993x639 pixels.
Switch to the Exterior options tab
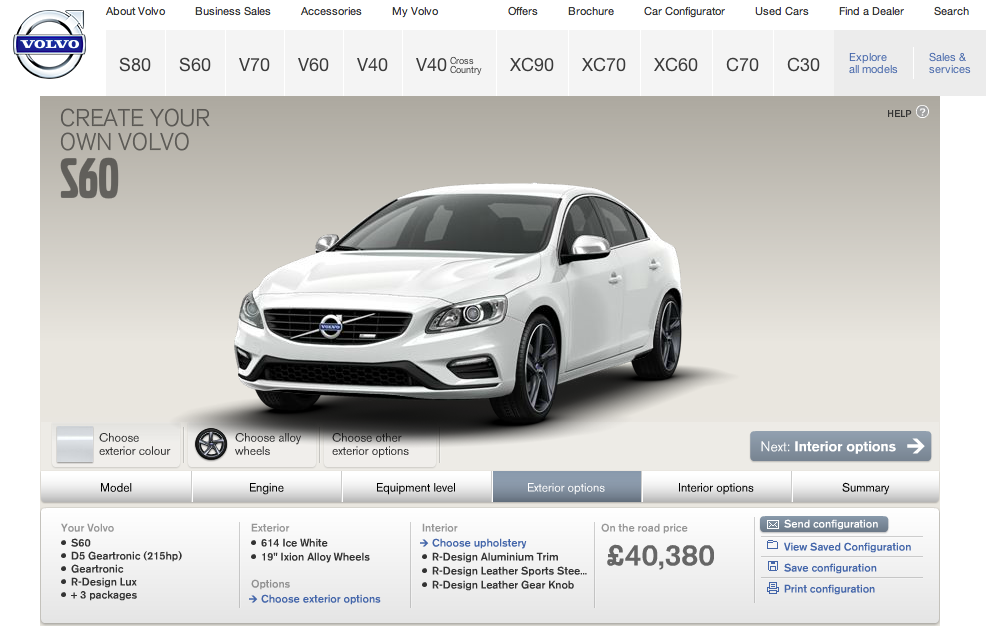tap(566, 488)
